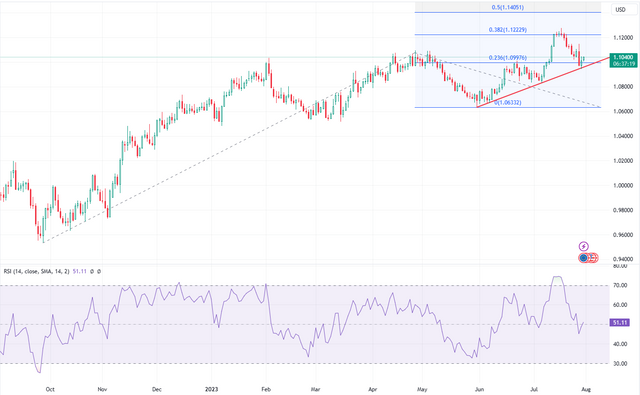Click the purple 51.11 RSI axis label
Viewport: 640px width, 395px height.
620,323
